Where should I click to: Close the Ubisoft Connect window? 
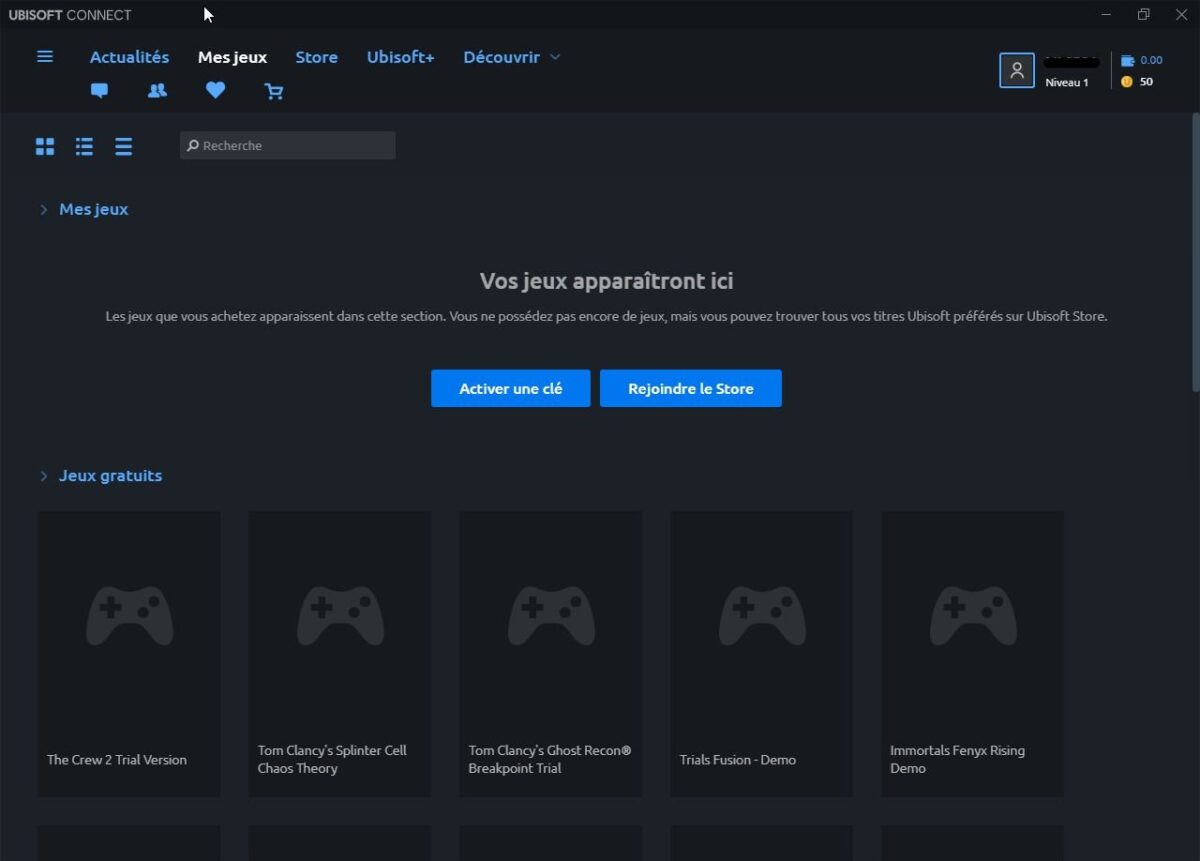click(x=1180, y=14)
